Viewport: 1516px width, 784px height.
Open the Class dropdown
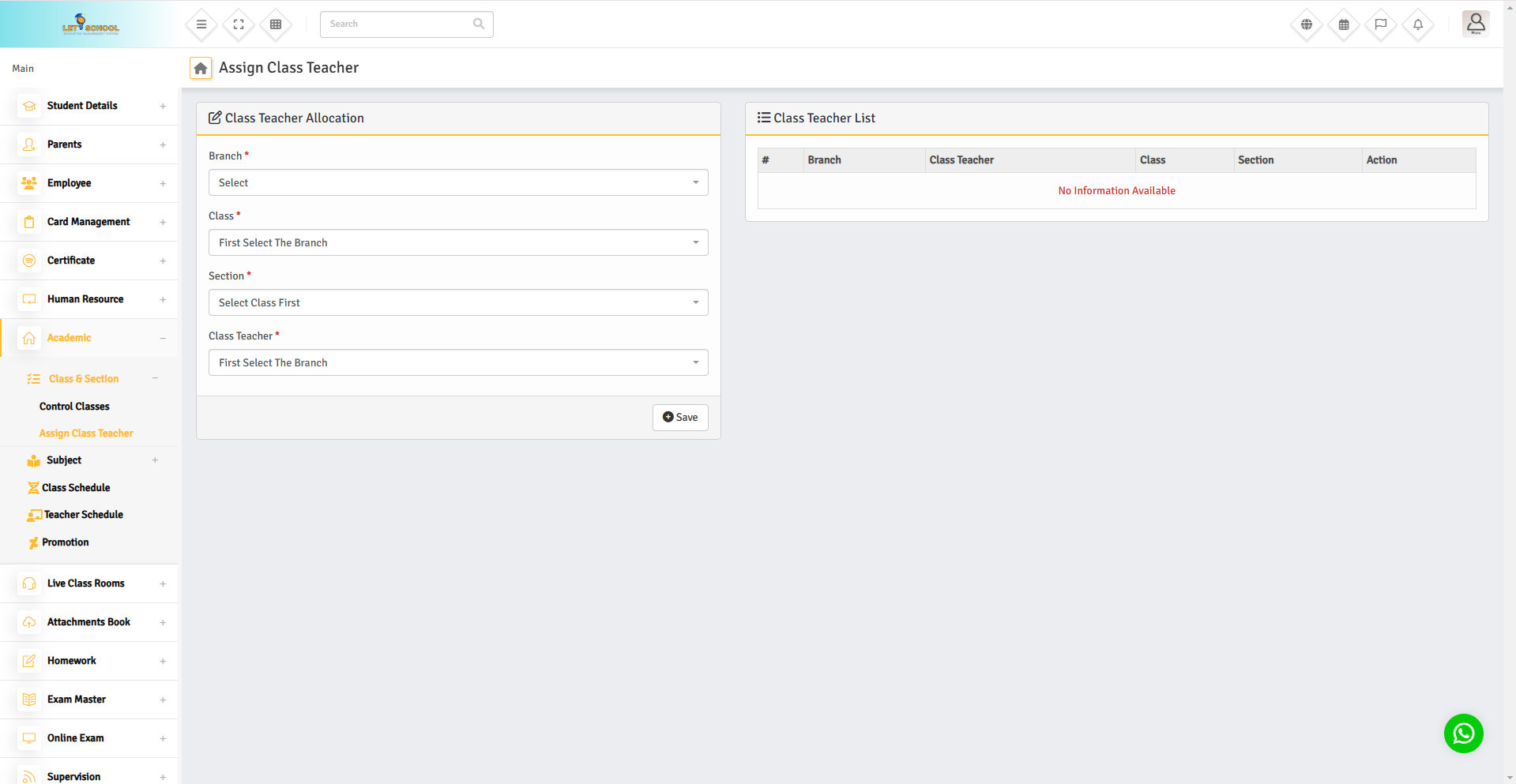coord(458,242)
